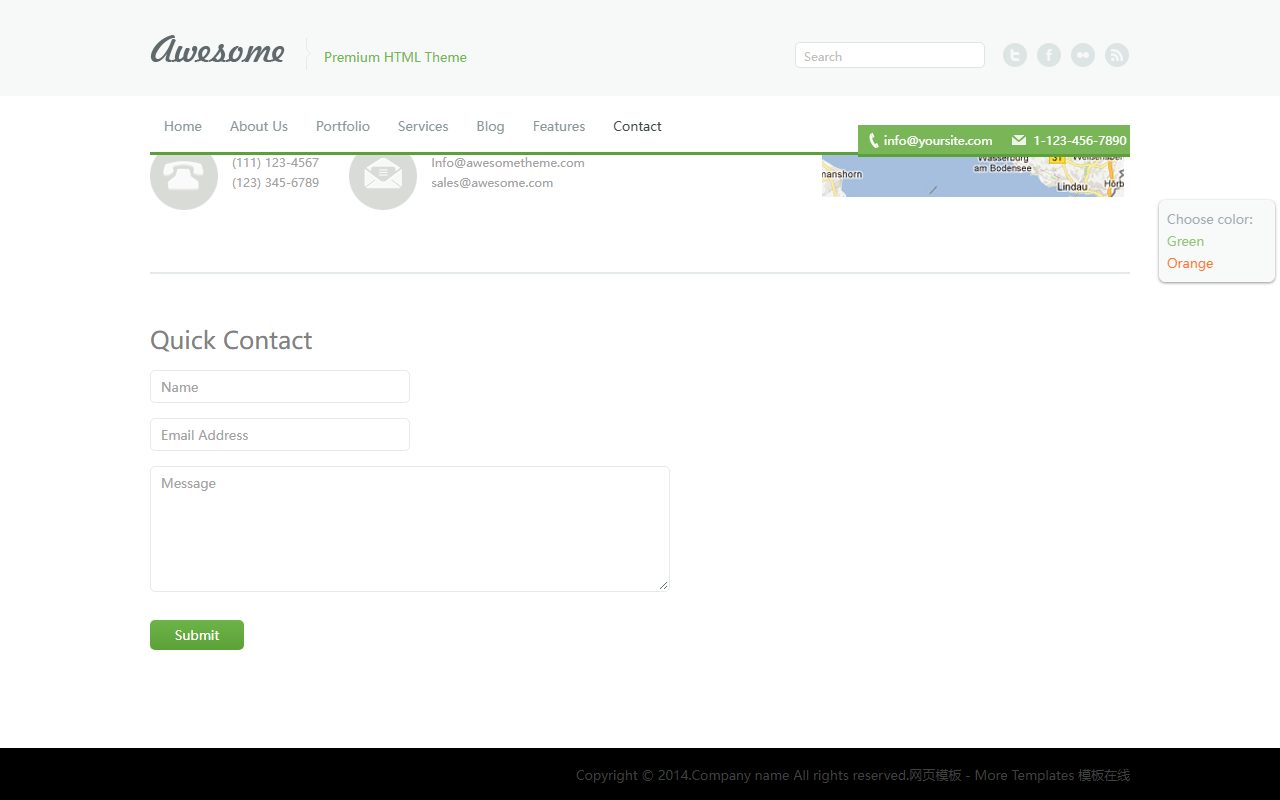
Task: Choose the Green color scheme
Action: click(x=1185, y=241)
